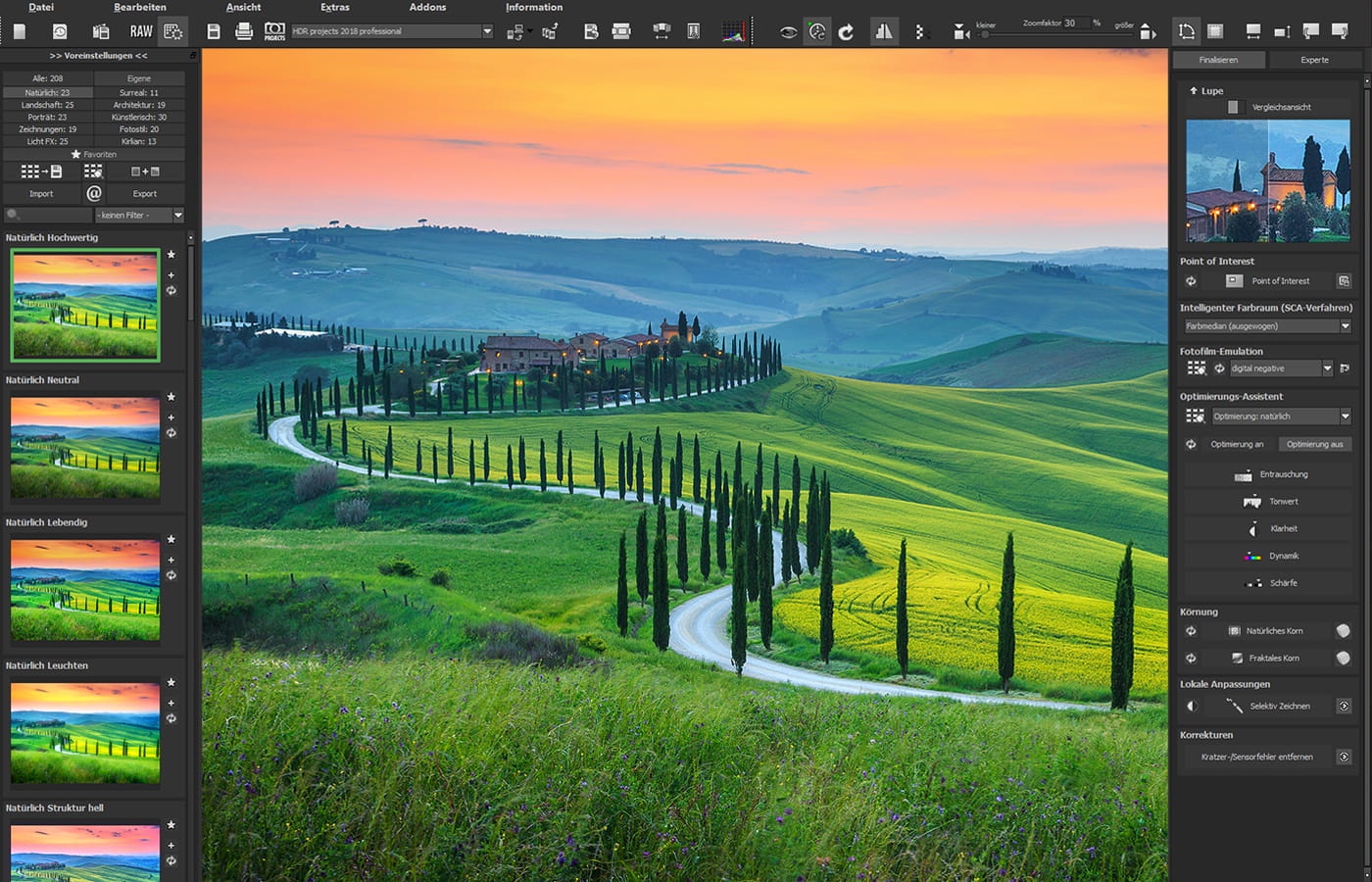This screenshot has width=1372, height=882.
Task: Enable Optimierung an
Action: tap(1237, 443)
